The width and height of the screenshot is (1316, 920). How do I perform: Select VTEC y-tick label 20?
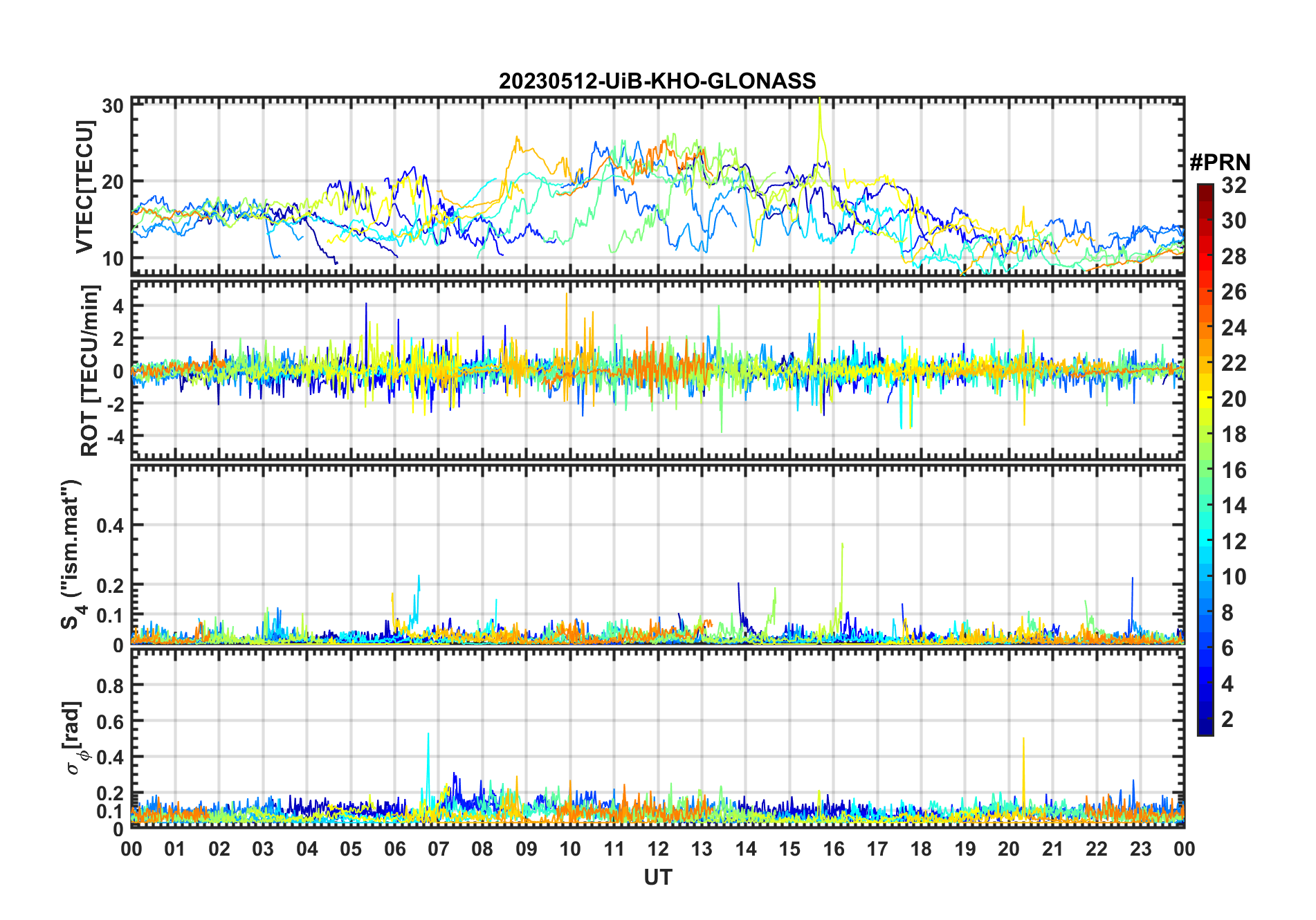113,182
